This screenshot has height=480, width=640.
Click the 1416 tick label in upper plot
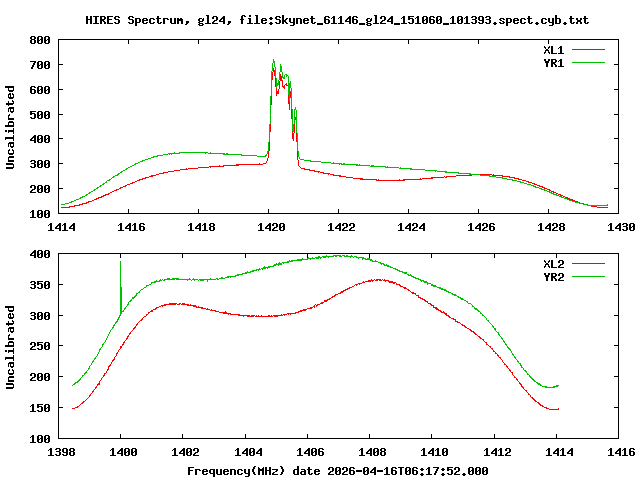click(x=131, y=227)
